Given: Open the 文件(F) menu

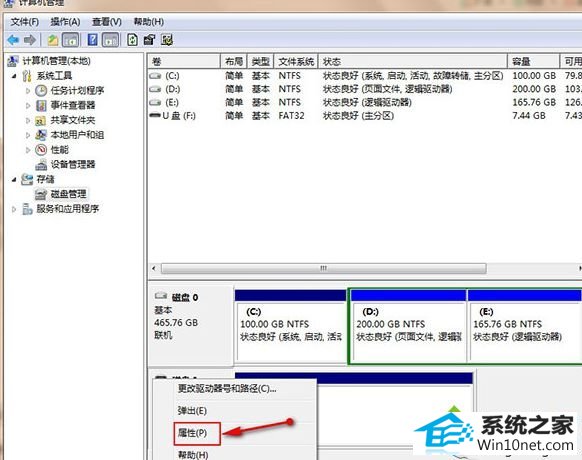Looking at the screenshot, I should coord(24,22).
